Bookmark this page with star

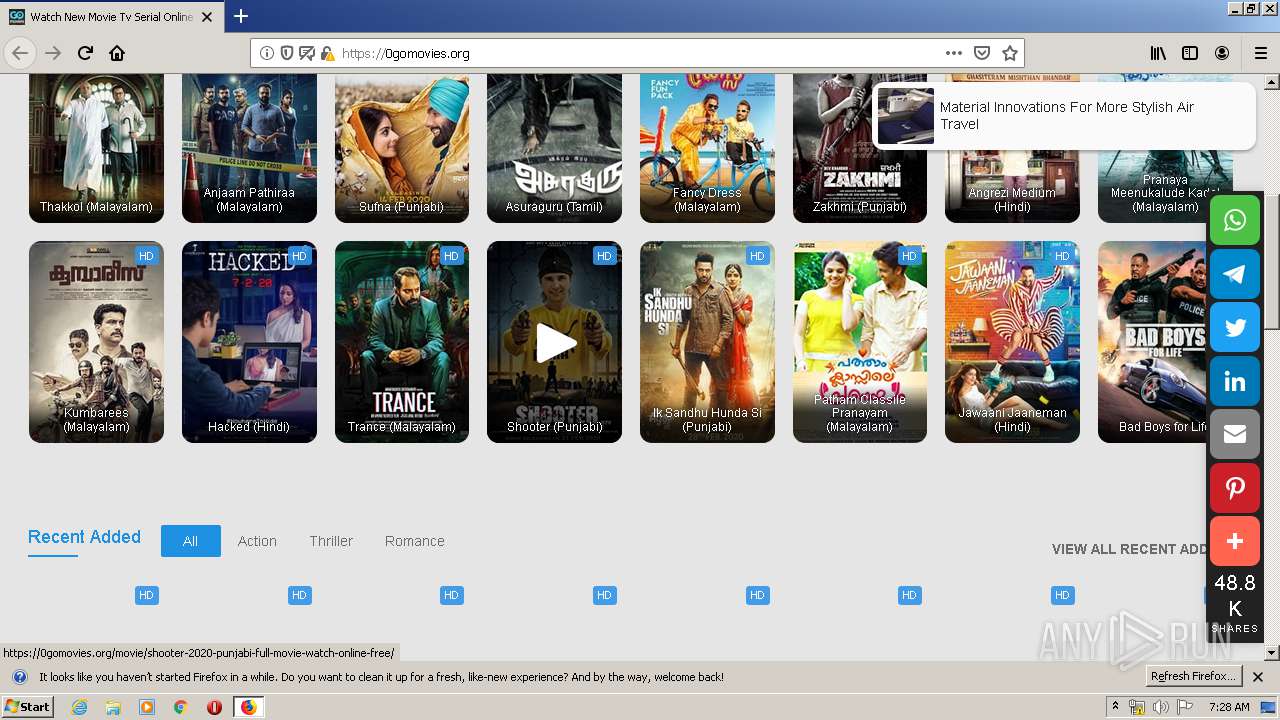coord(1010,53)
